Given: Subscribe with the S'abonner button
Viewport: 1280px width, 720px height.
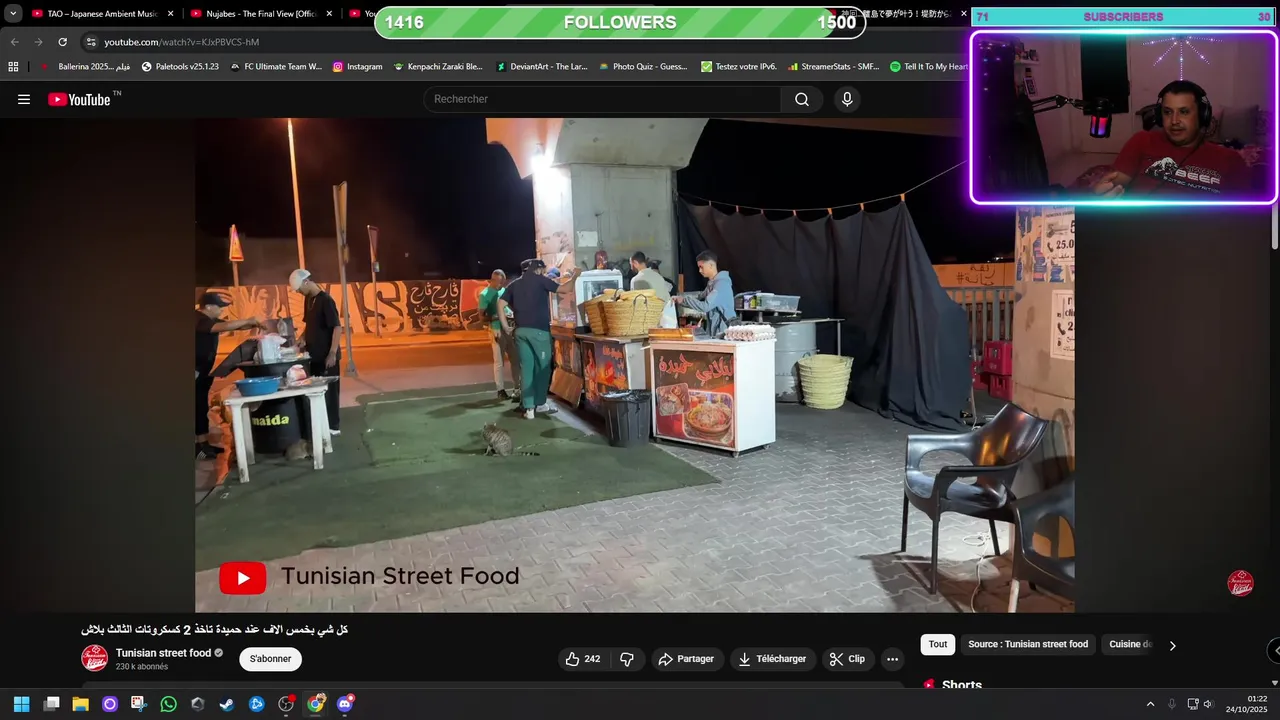Looking at the screenshot, I should tap(270, 659).
